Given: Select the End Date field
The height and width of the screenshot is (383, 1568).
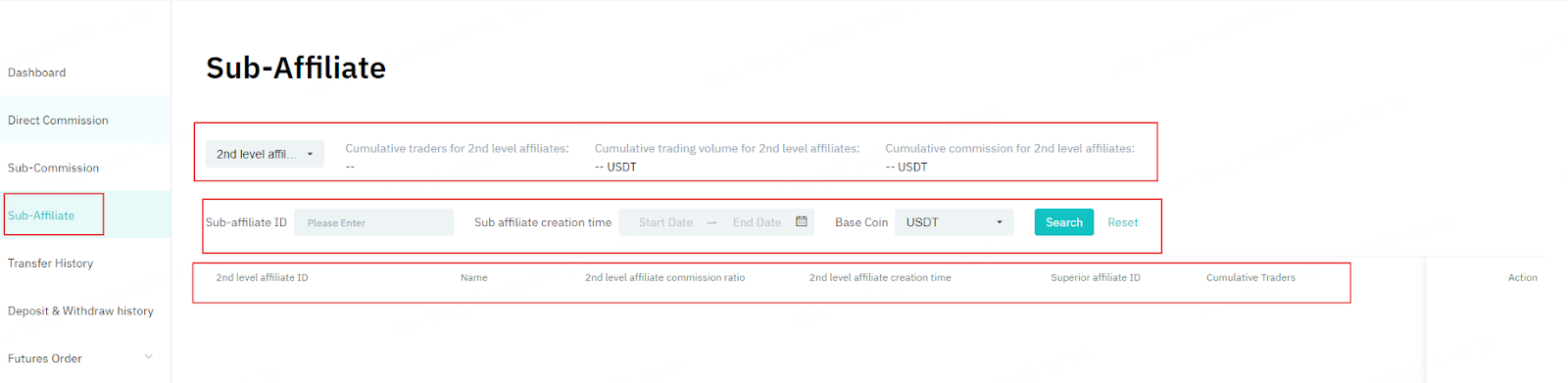Looking at the screenshot, I should click(x=758, y=222).
